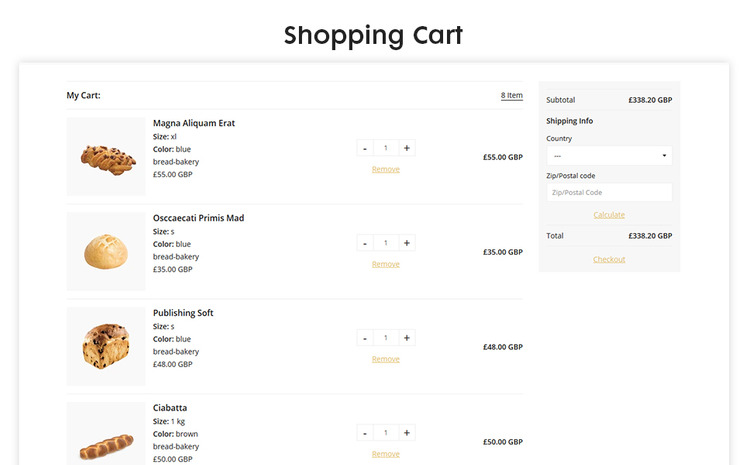The width and height of the screenshot is (748, 465).
Task: Open the Publishing Soft product title
Action: [183, 313]
